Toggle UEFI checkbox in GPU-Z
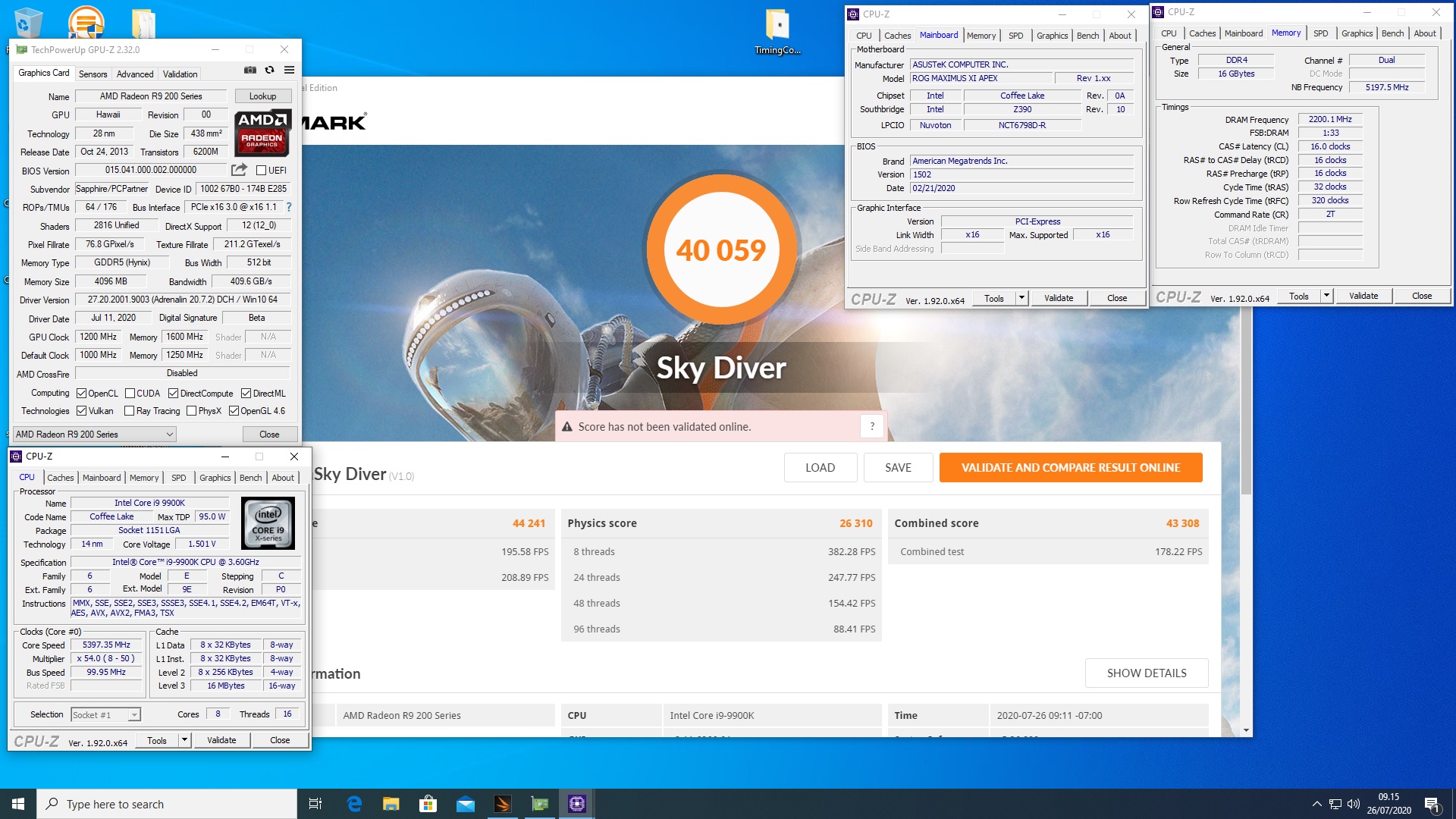1456x819 pixels. pyautogui.click(x=261, y=171)
